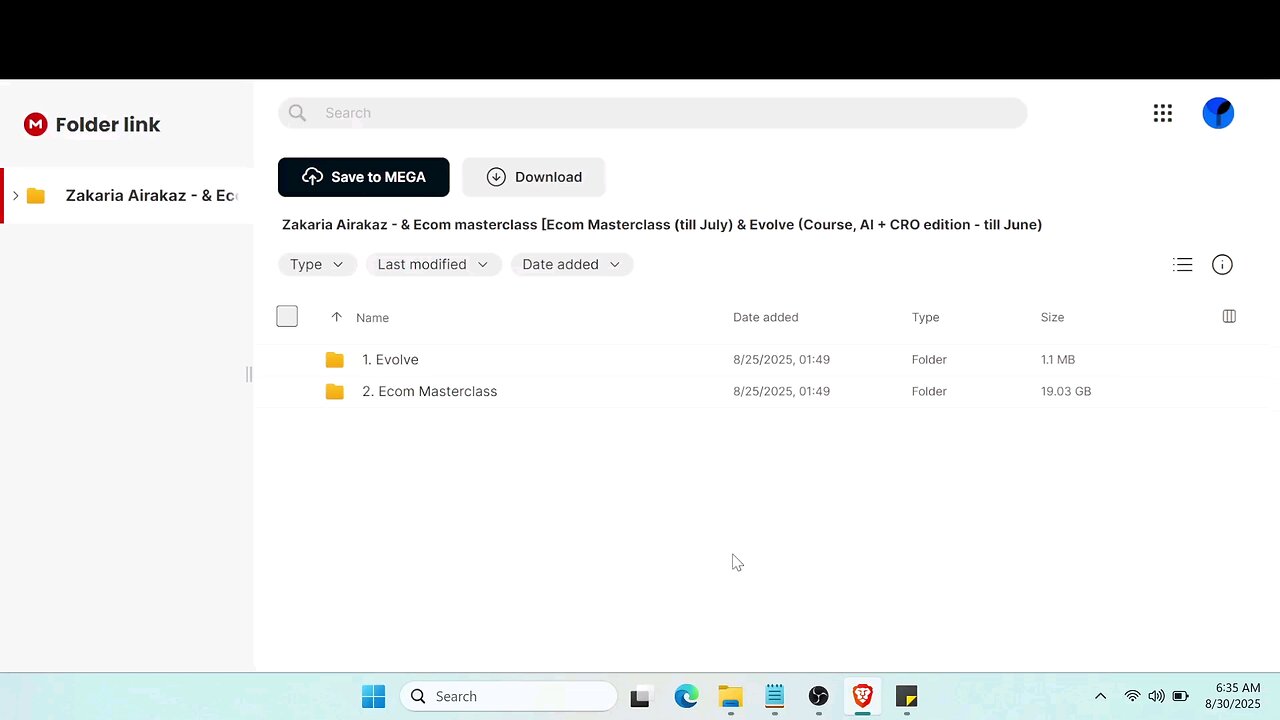
Task: Open Brave browser from the taskbar
Action: click(863, 696)
